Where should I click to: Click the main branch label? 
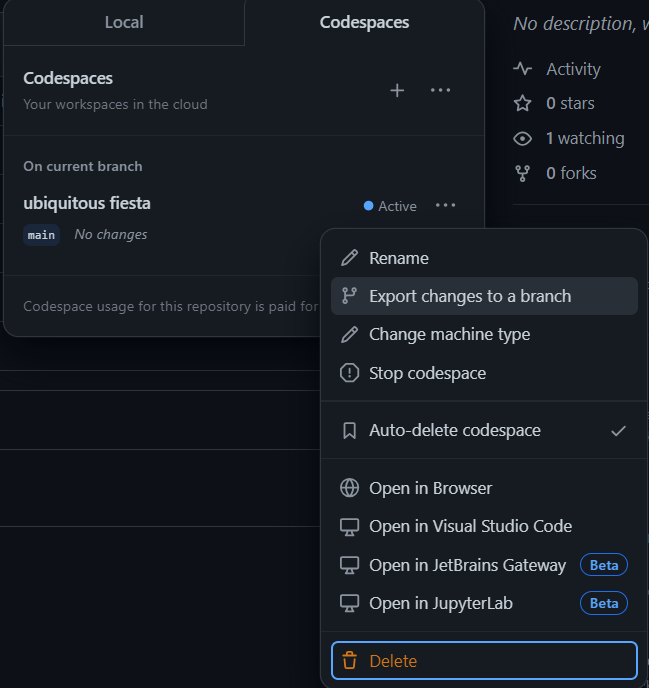pos(41,235)
